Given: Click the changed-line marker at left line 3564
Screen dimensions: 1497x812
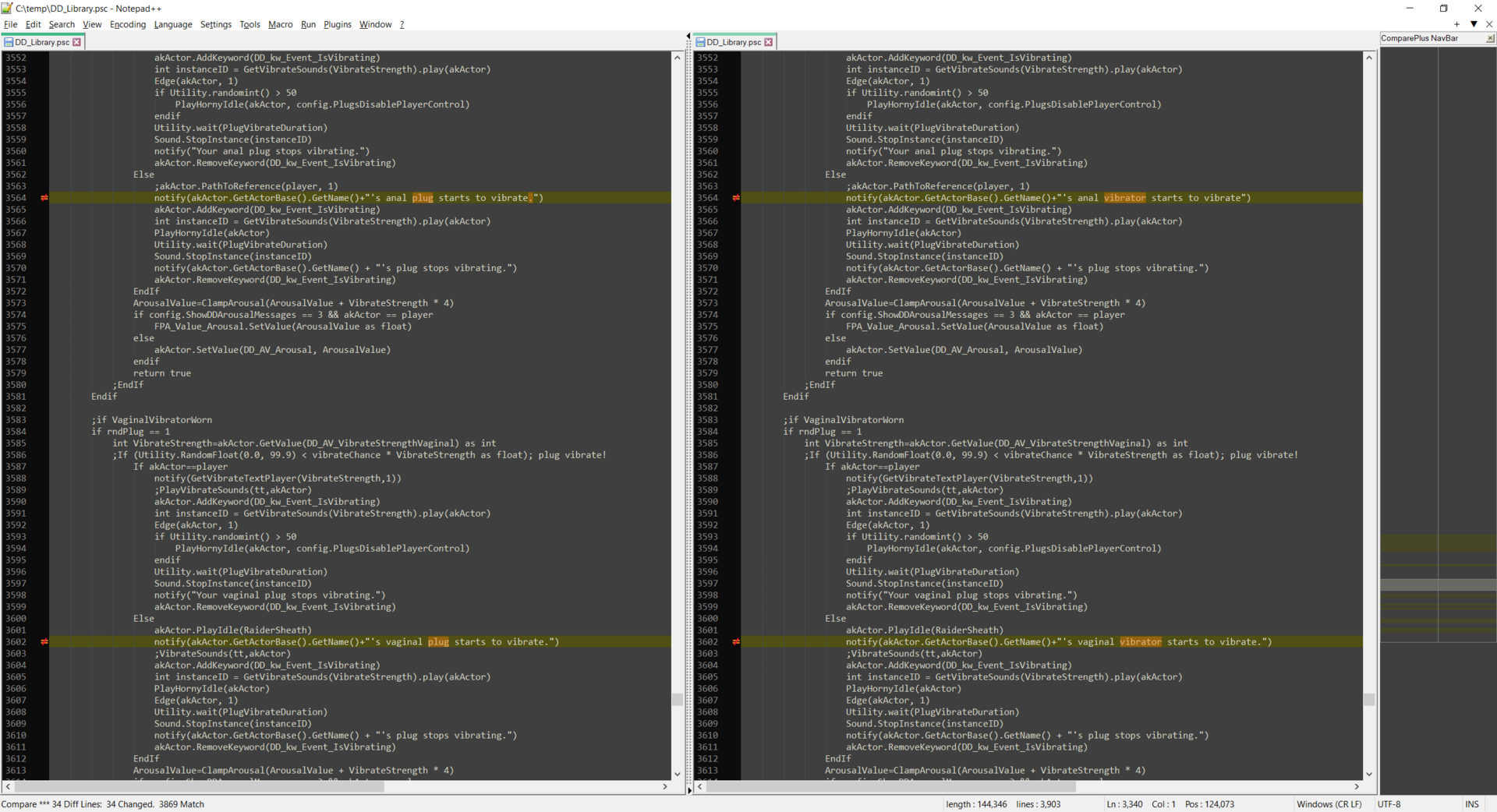Looking at the screenshot, I should pos(44,198).
